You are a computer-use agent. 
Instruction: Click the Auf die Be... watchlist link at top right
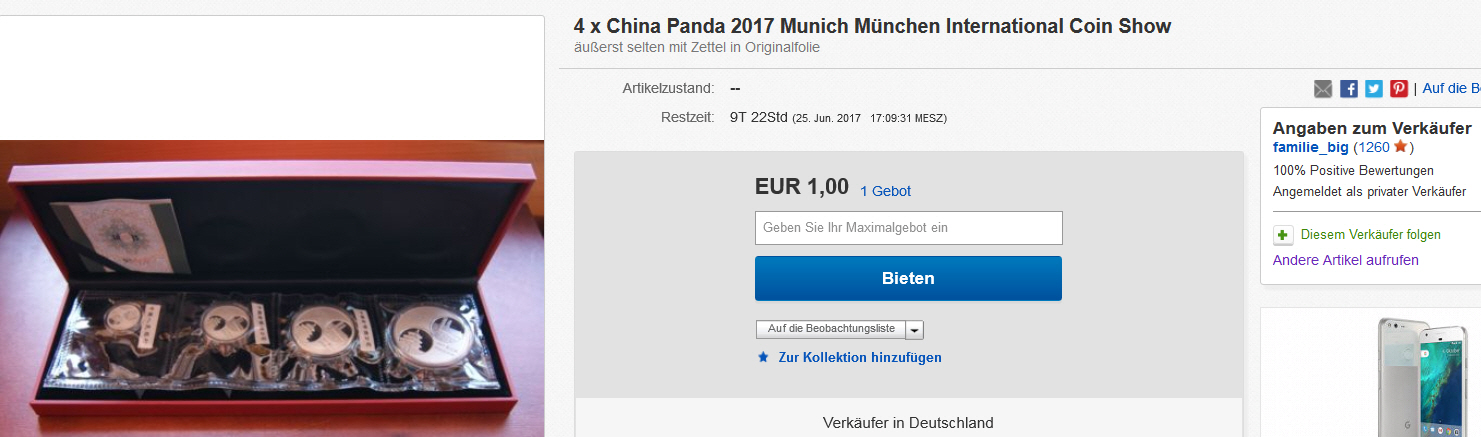tap(1451, 88)
